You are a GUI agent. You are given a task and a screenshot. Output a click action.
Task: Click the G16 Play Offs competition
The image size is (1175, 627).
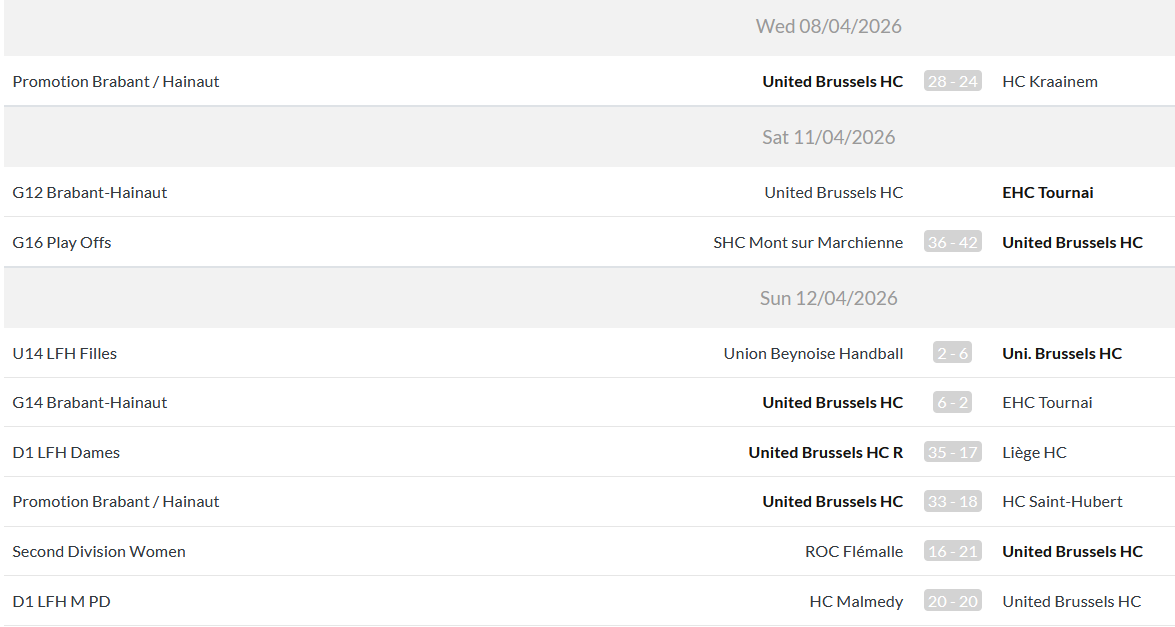pyautogui.click(x=62, y=242)
